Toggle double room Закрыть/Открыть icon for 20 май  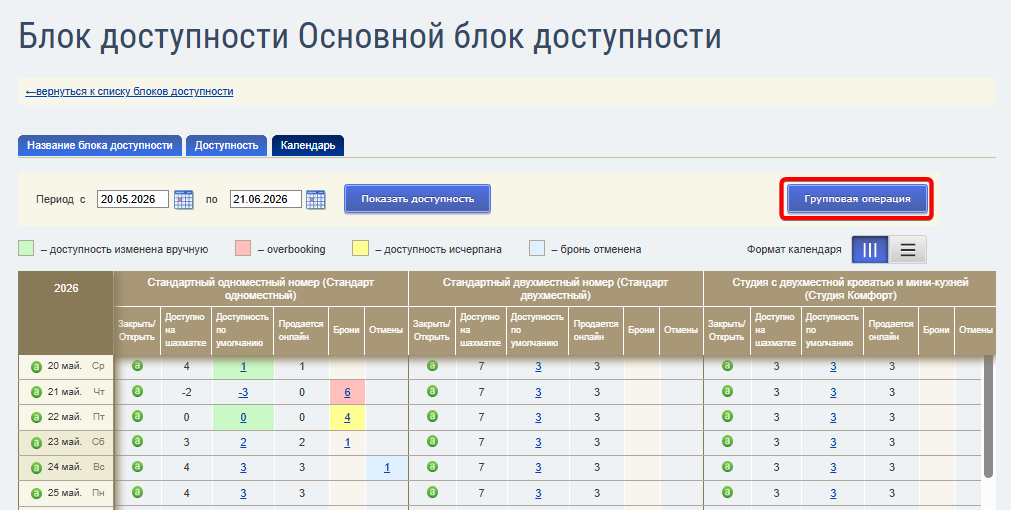click(x=432, y=366)
